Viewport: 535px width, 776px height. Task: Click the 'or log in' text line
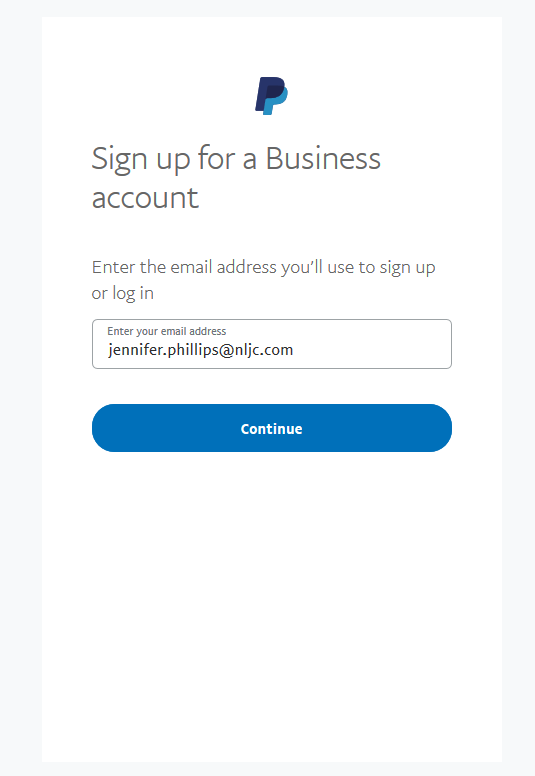123,293
